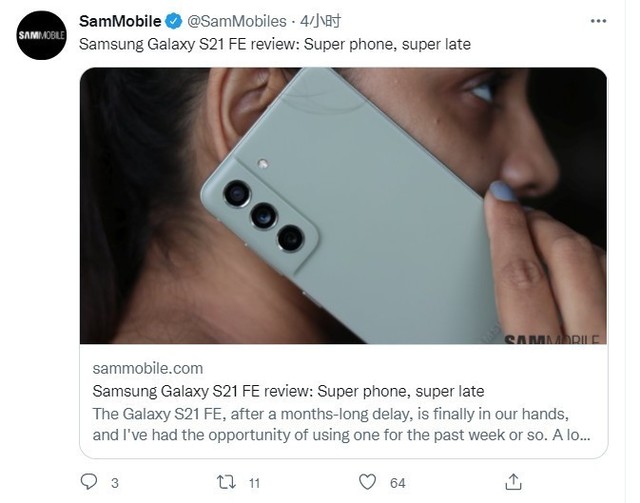
Task: Open the Galaxy S21 FE card image
Action: coord(342,205)
